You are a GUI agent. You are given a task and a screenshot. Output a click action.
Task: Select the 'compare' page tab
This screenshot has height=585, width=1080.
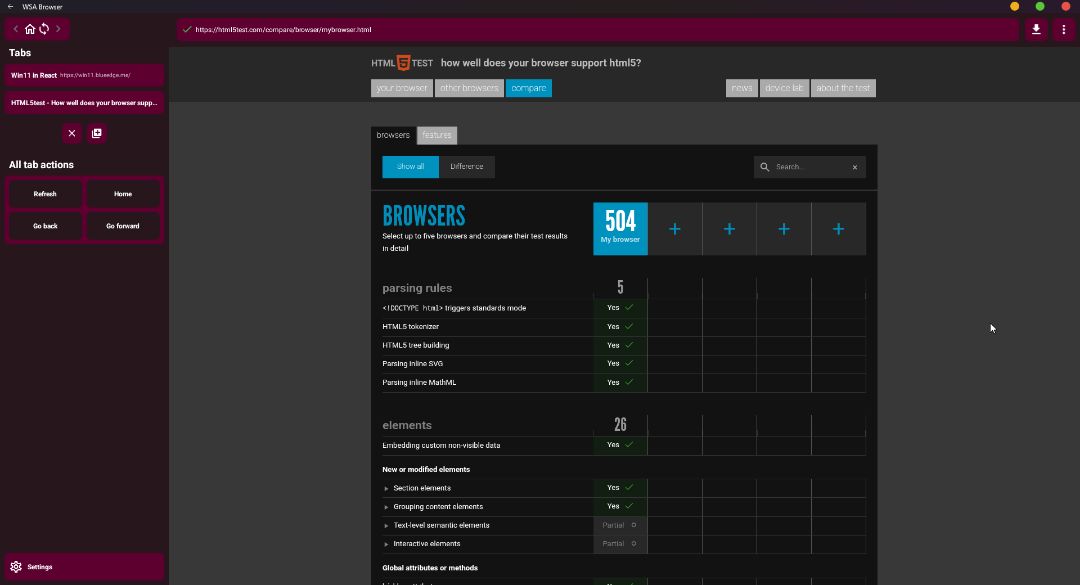click(529, 88)
